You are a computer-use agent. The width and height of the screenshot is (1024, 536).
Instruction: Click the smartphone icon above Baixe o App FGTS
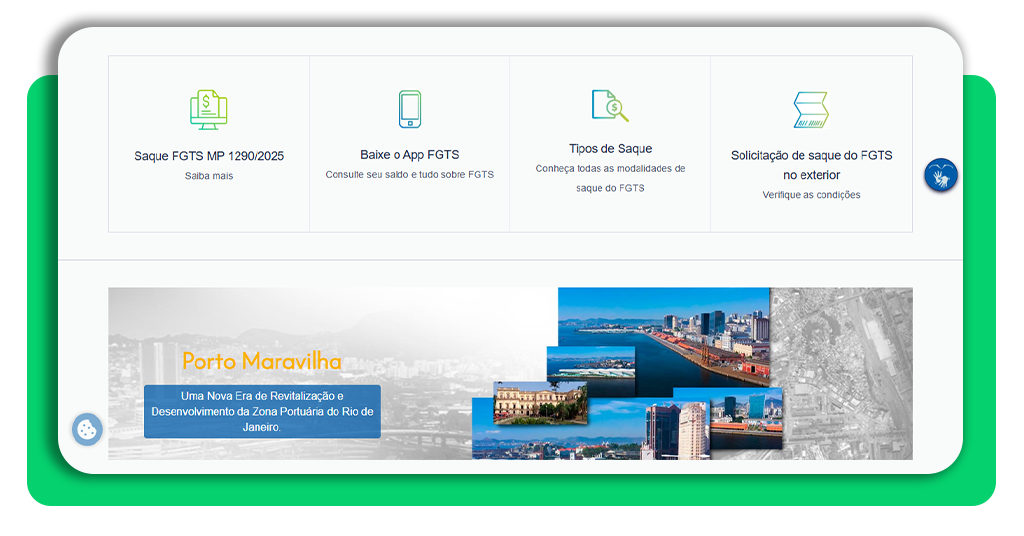(409, 109)
